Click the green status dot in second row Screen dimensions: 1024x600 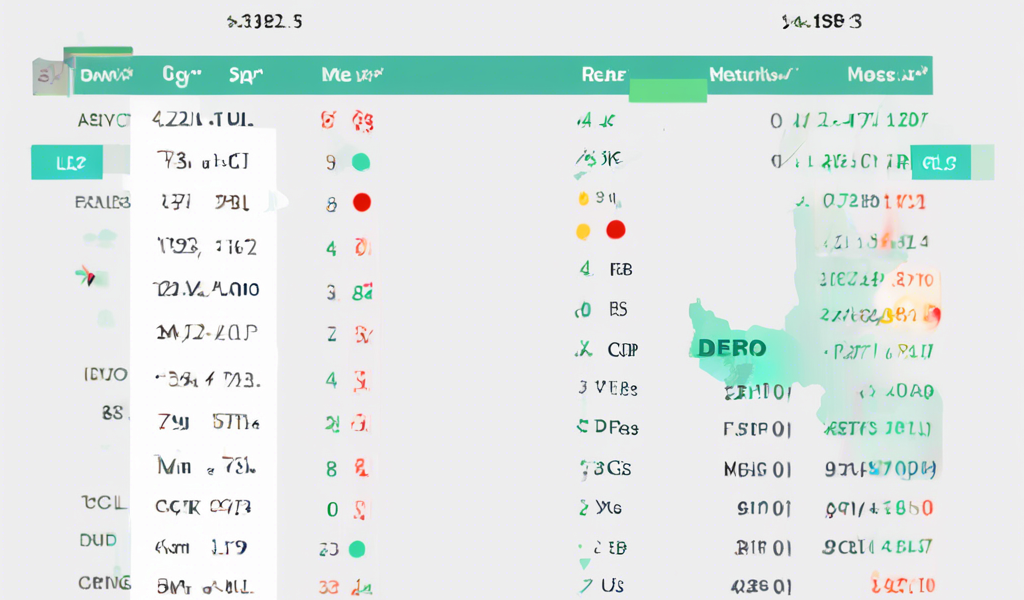361,162
